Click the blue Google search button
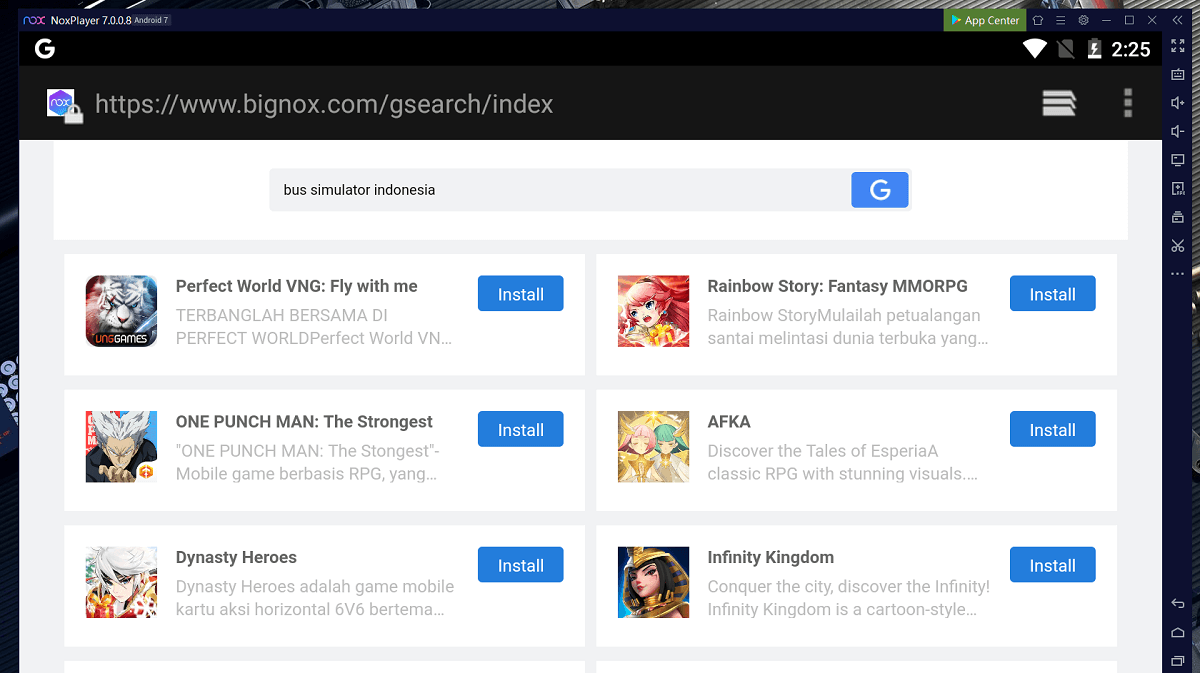This screenshot has width=1200, height=673. click(x=880, y=190)
